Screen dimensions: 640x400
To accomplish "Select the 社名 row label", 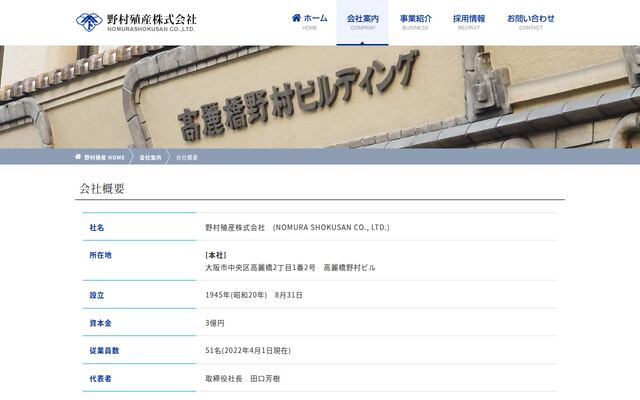I will point(97,228).
